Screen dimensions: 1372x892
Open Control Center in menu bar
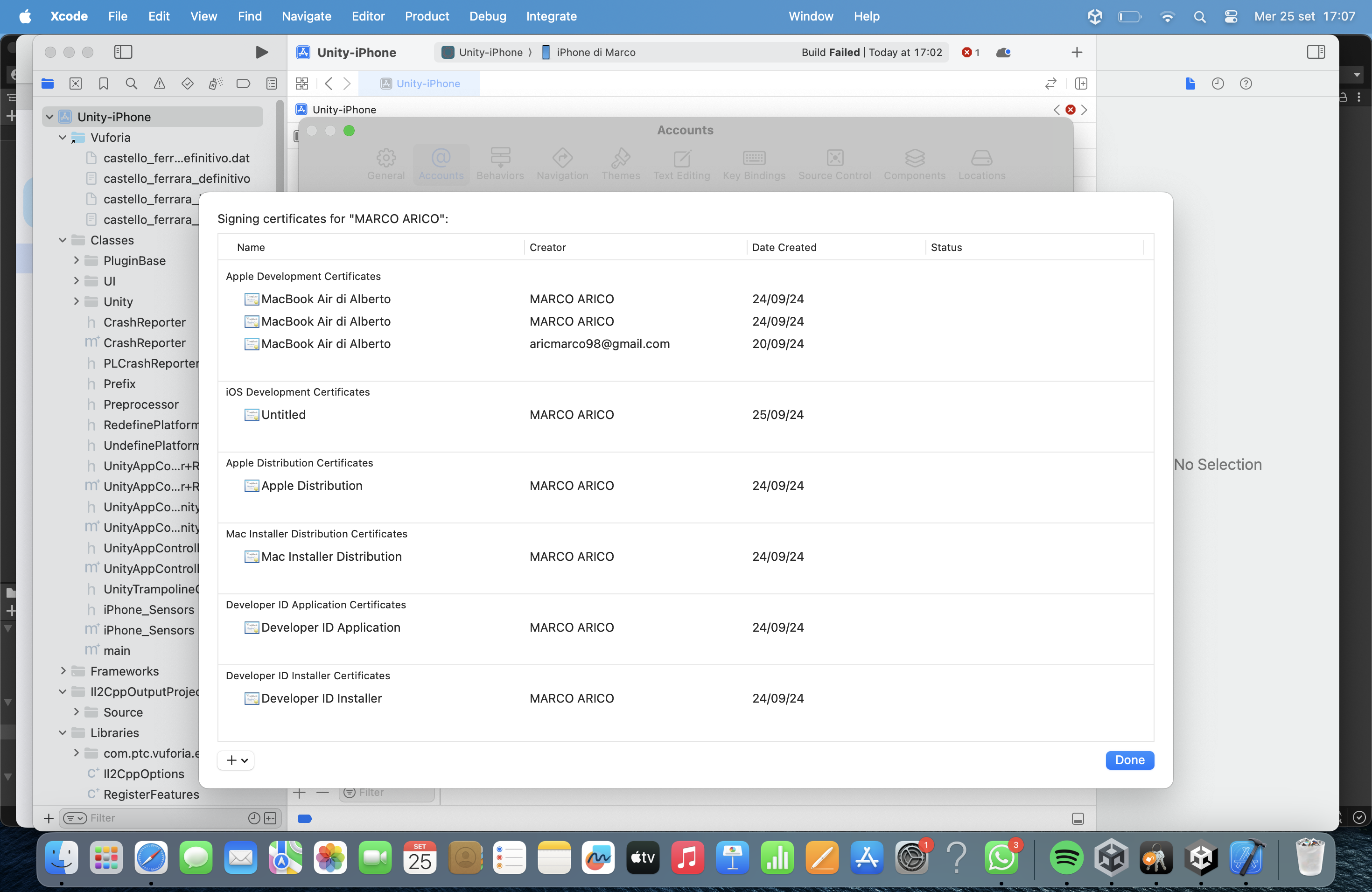[1230, 17]
